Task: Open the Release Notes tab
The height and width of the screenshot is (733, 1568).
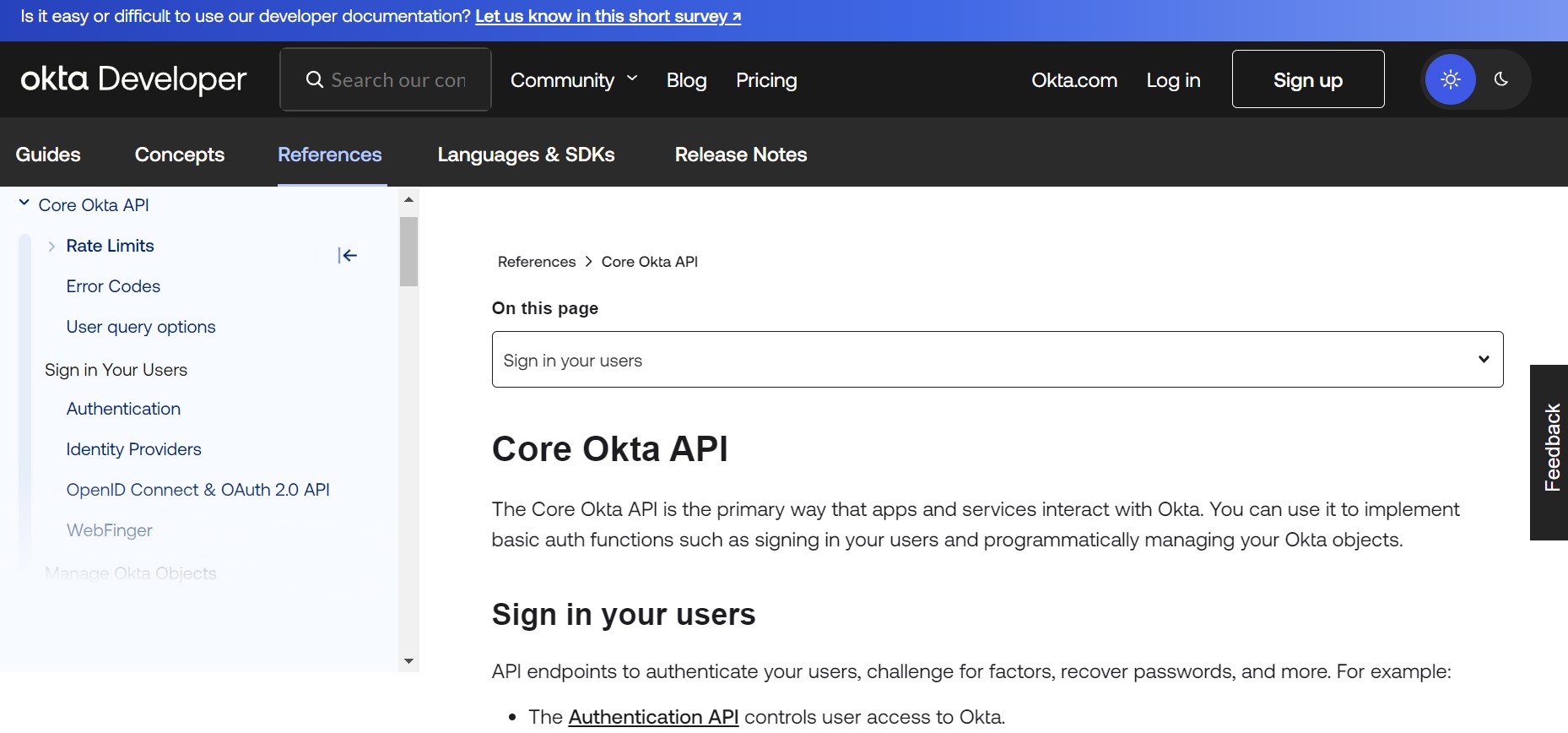Action: coord(741,155)
